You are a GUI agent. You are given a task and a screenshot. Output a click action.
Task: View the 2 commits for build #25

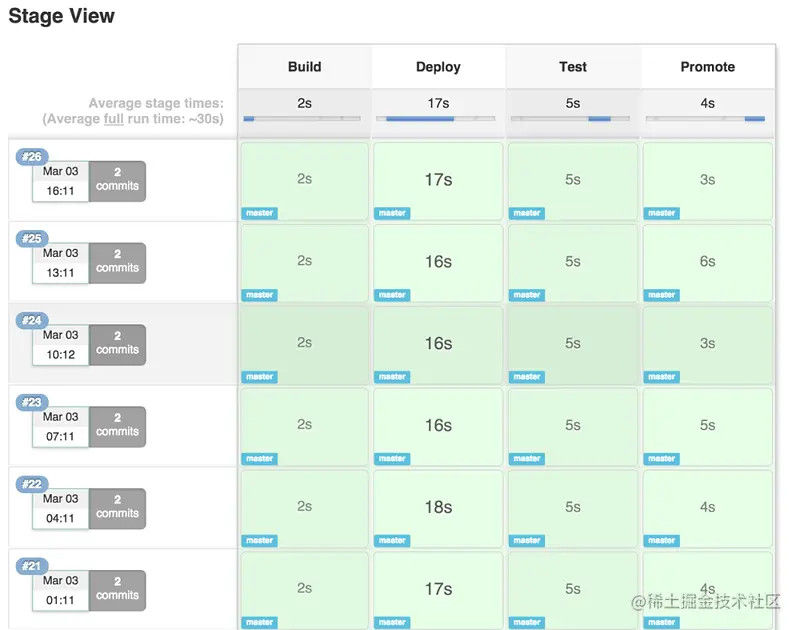[x=117, y=263]
